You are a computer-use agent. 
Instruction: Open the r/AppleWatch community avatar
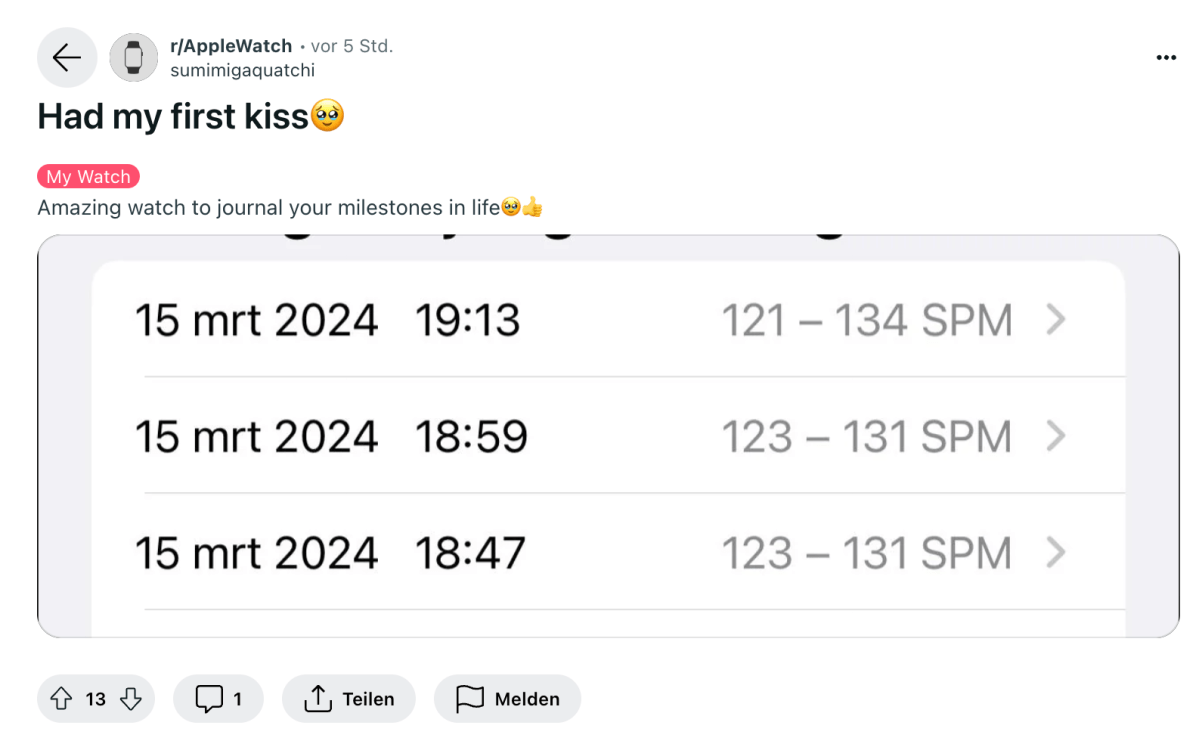[133, 57]
